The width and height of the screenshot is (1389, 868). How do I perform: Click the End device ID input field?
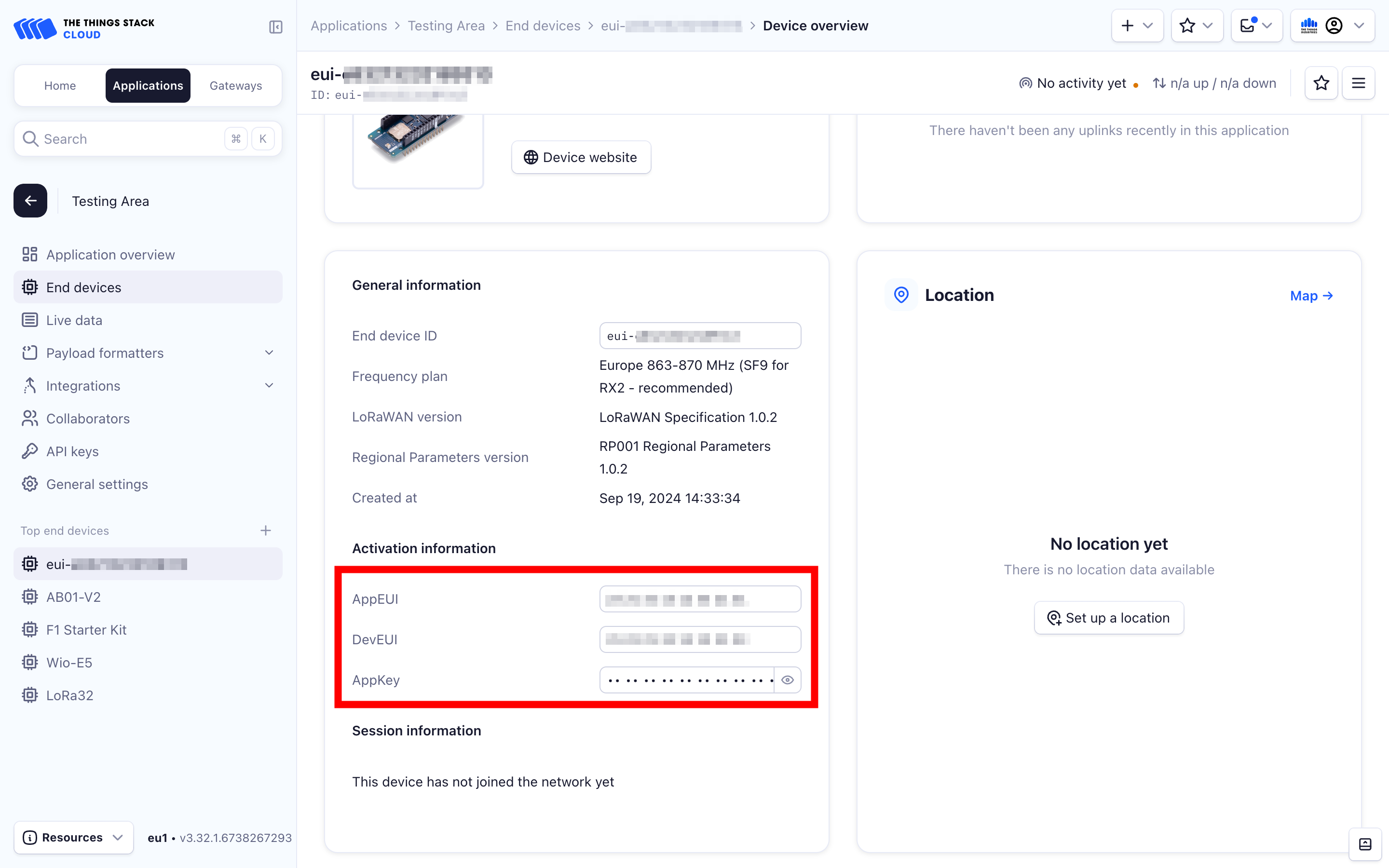pyautogui.click(x=700, y=336)
